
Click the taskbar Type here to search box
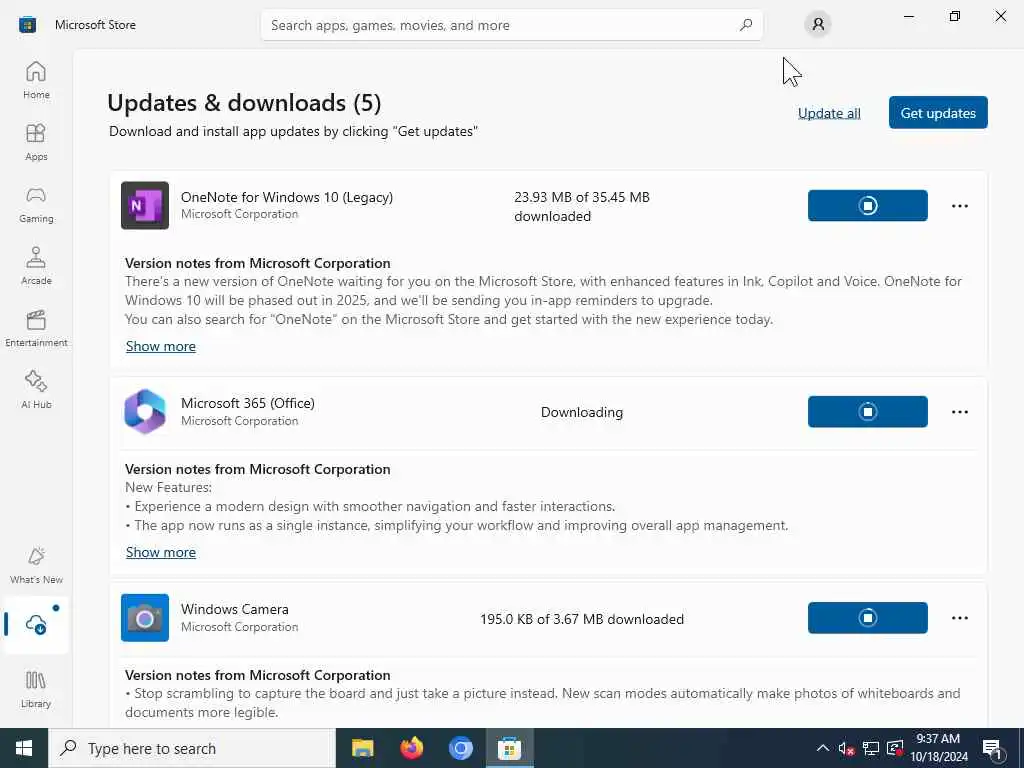click(x=192, y=748)
